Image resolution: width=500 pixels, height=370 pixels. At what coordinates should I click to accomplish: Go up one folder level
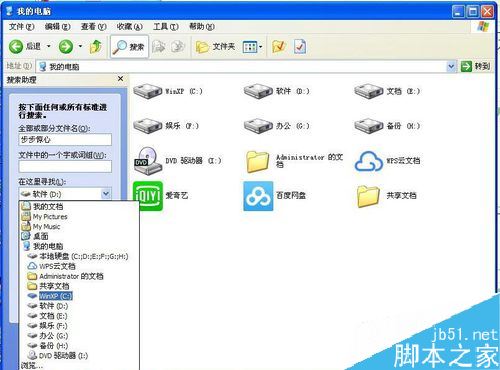pos(96,46)
